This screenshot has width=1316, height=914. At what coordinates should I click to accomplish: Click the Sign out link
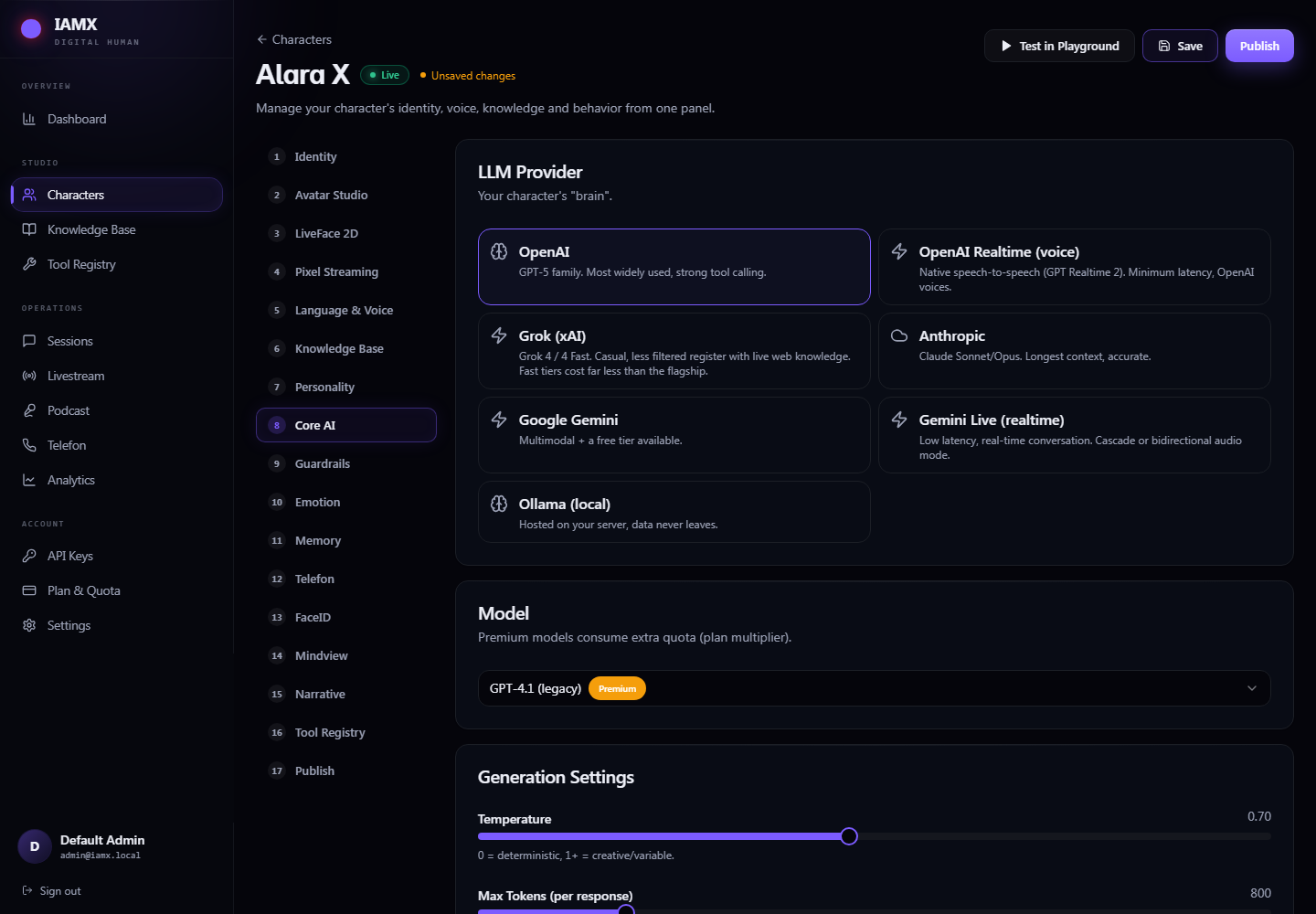pos(51,891)
